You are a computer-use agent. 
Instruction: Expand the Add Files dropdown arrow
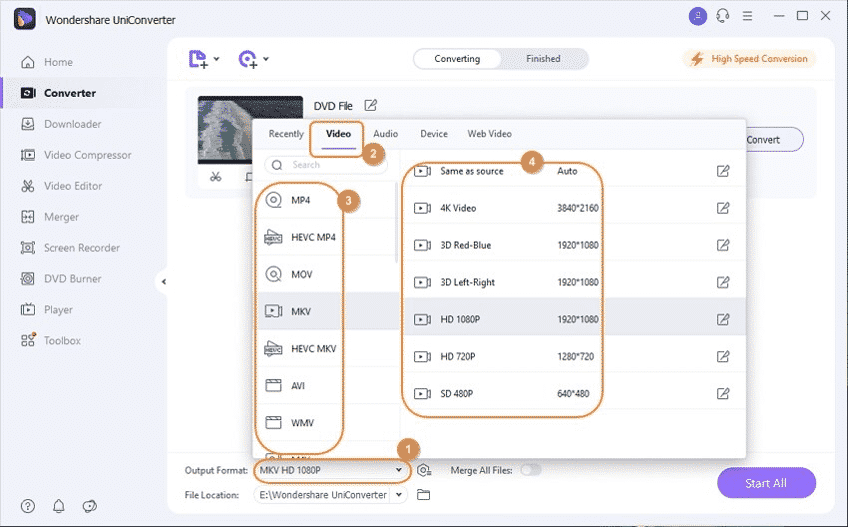[x=217, y=58]
